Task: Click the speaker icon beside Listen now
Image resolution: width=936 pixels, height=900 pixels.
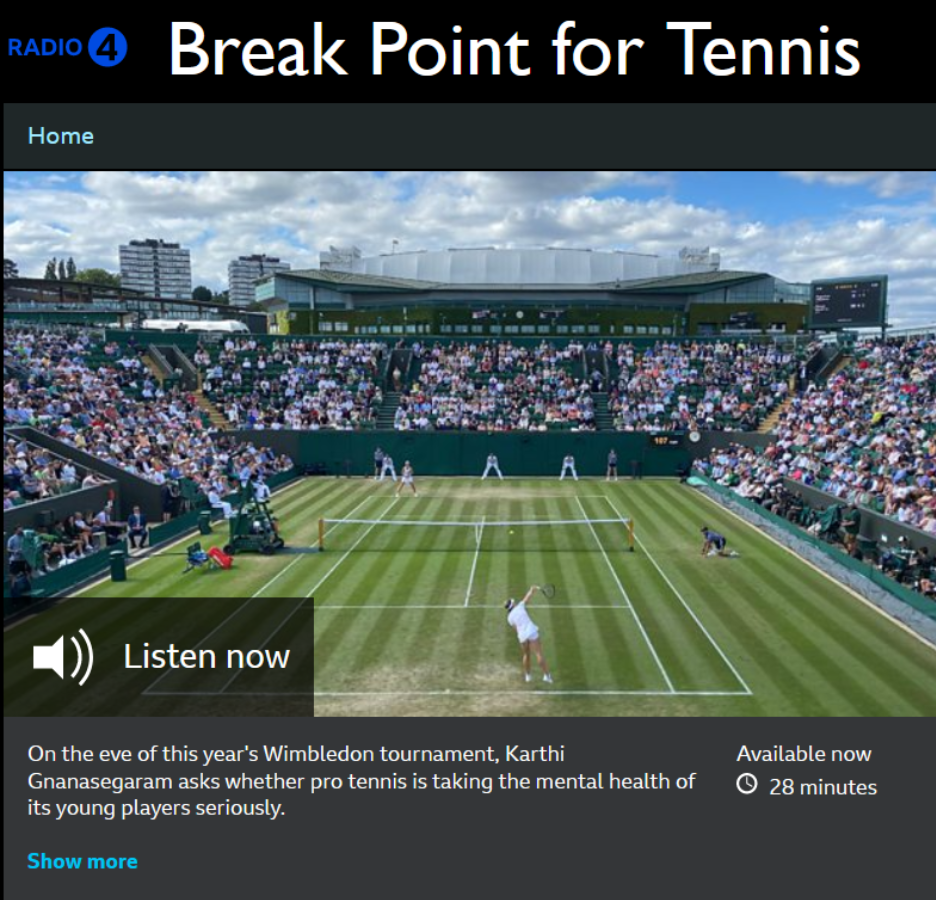Action: coord(63,656)
